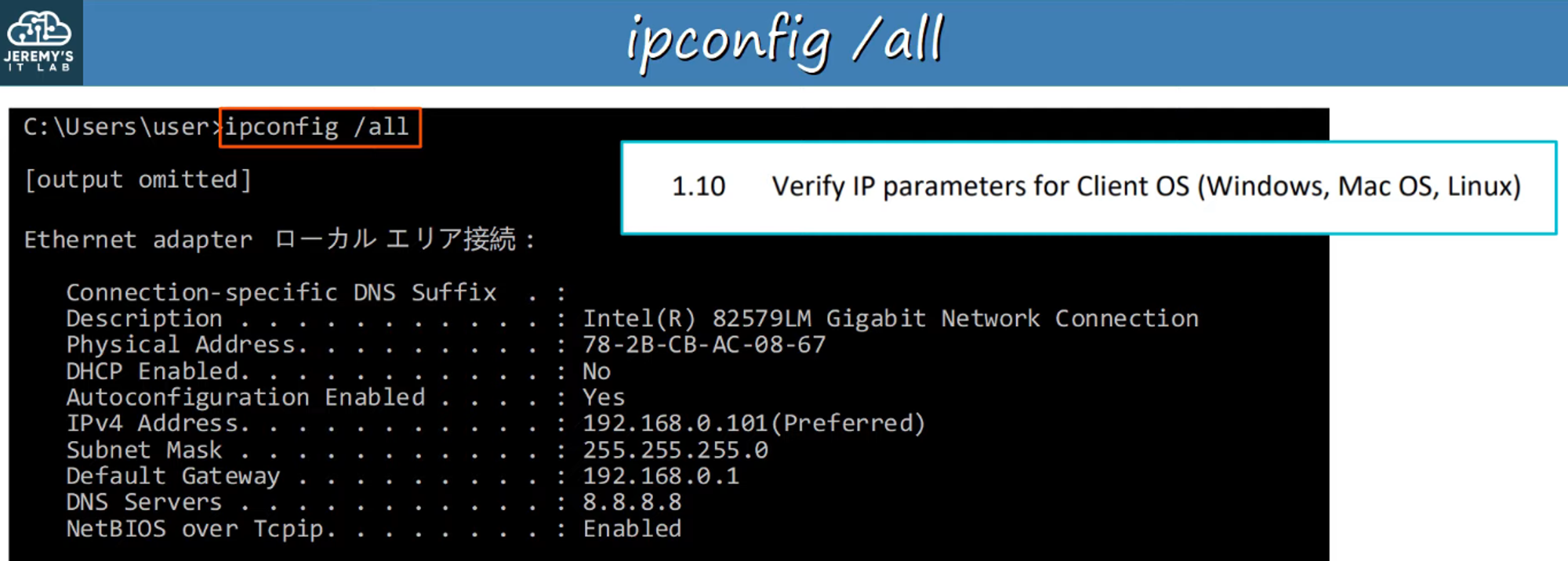The image size is (1568, 561).
Task: Click the NetBIOS over Tcpip "Enabled" value
Action: (x=631, y=529)
